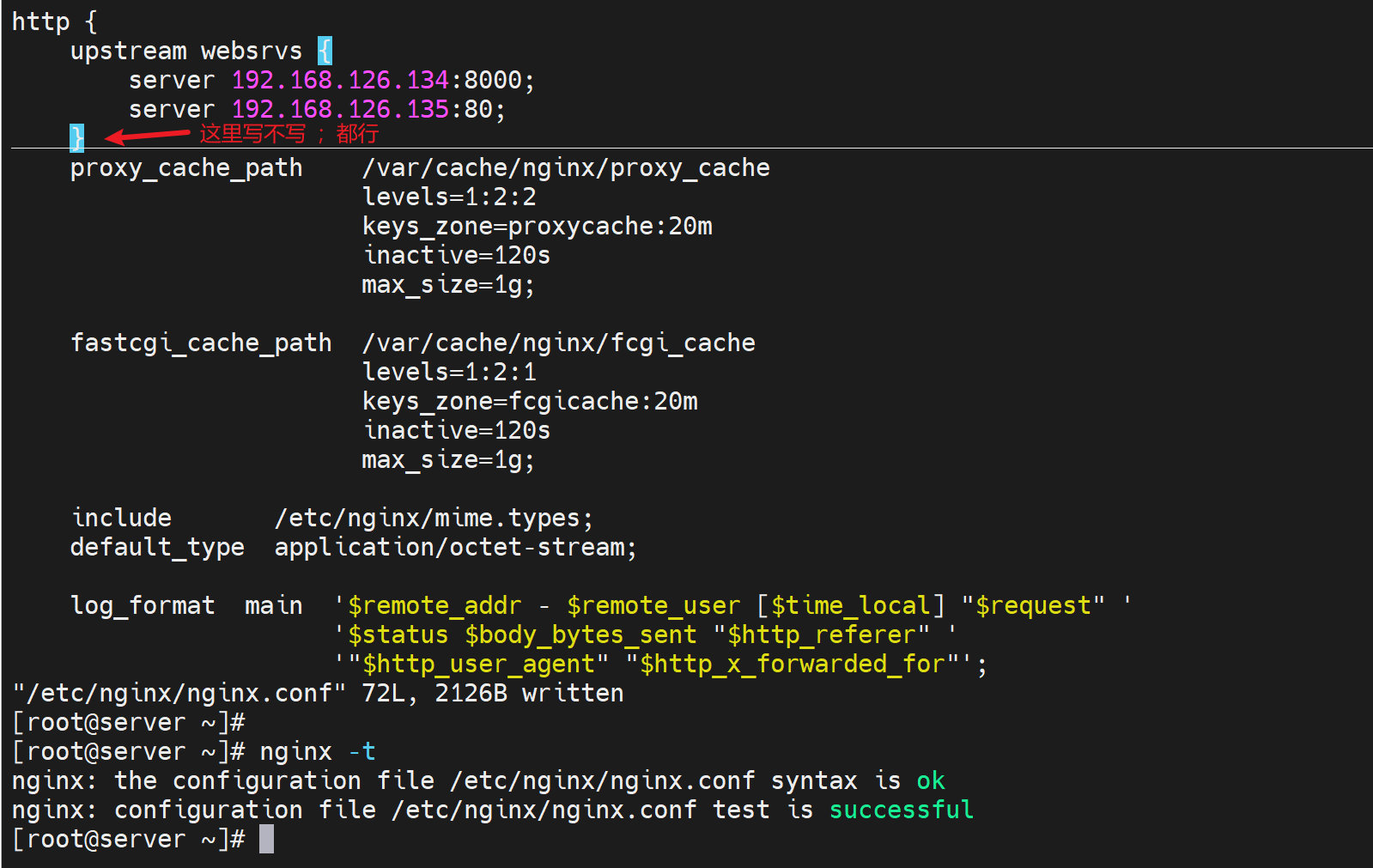The image size is (1373, 868).
Task: Click the highlighted closing brace of upstream
Action: click(77, 137)
